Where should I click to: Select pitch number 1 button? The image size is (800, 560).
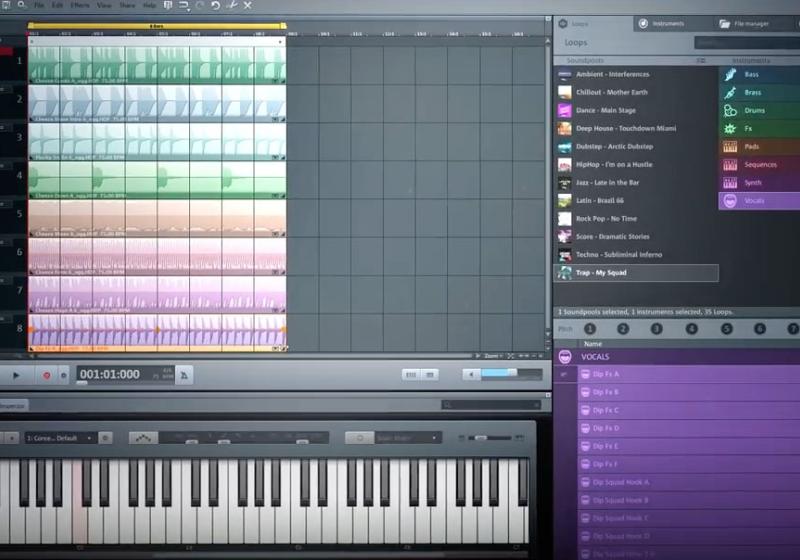point(590,328)
